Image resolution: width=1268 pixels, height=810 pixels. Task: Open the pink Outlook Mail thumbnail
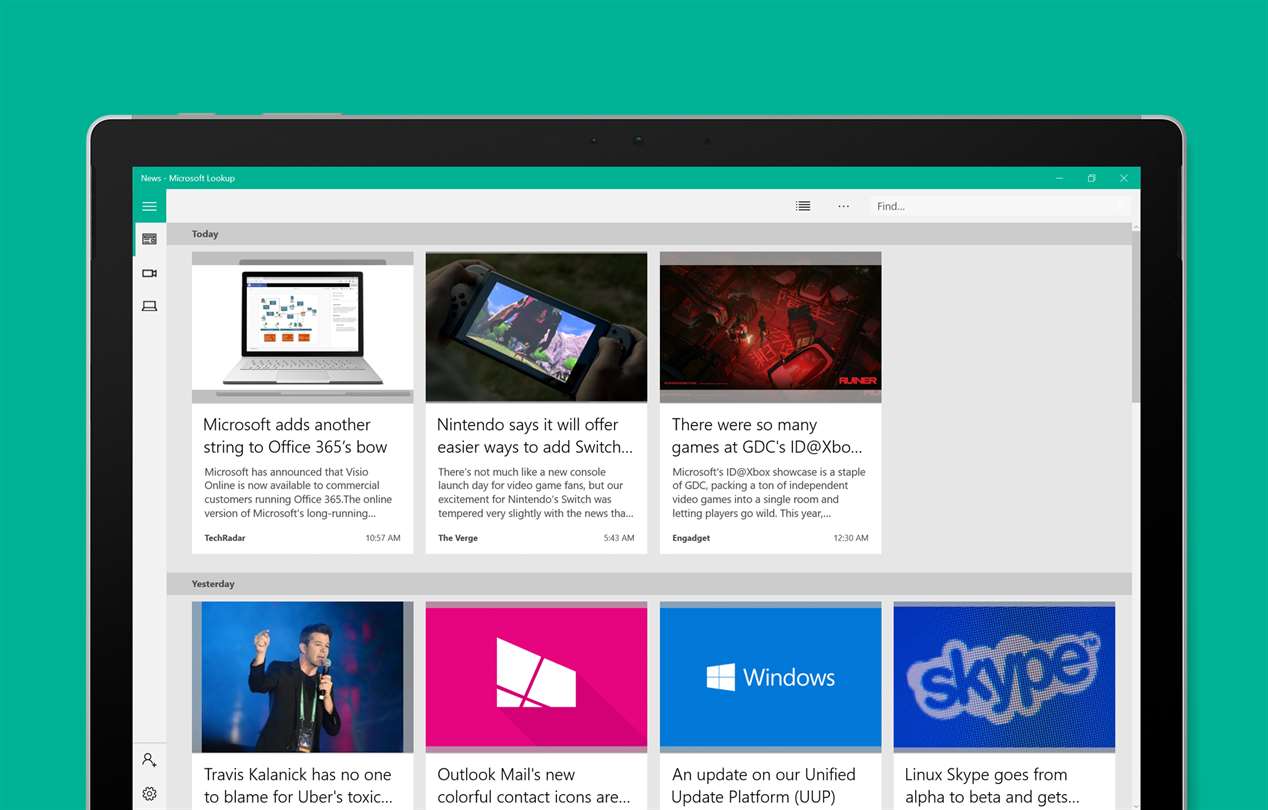pyautogui.click(x=536, y=677)
